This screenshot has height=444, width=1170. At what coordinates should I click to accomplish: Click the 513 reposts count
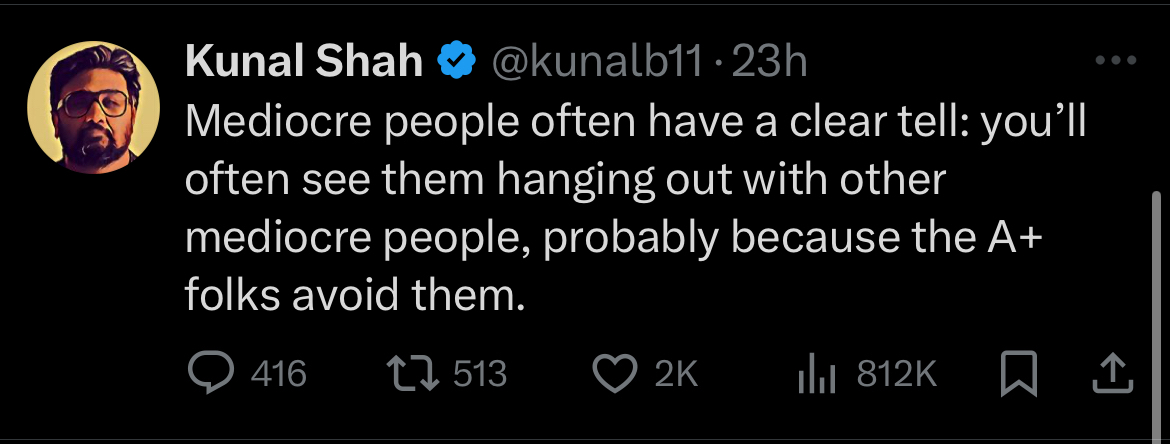(480, 375)
